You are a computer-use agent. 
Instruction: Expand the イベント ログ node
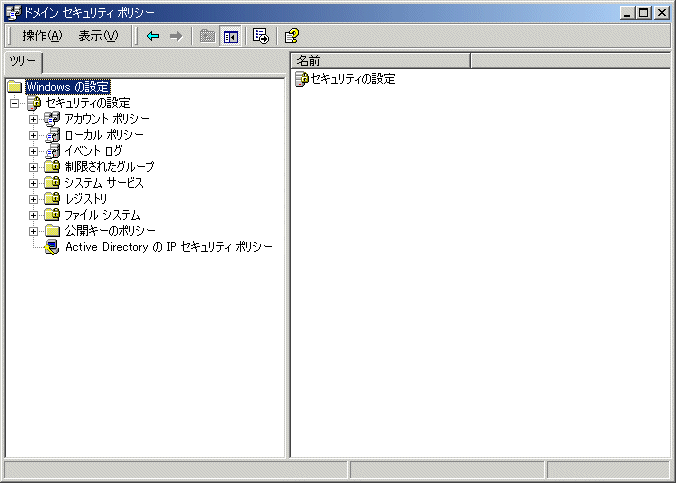(x=33, y=151)
